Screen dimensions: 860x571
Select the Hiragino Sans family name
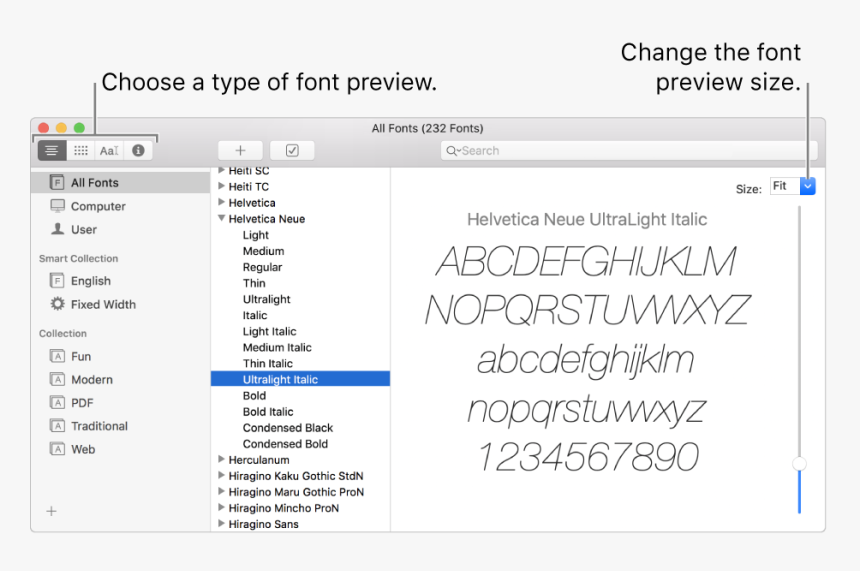click(x=263, y=524)
